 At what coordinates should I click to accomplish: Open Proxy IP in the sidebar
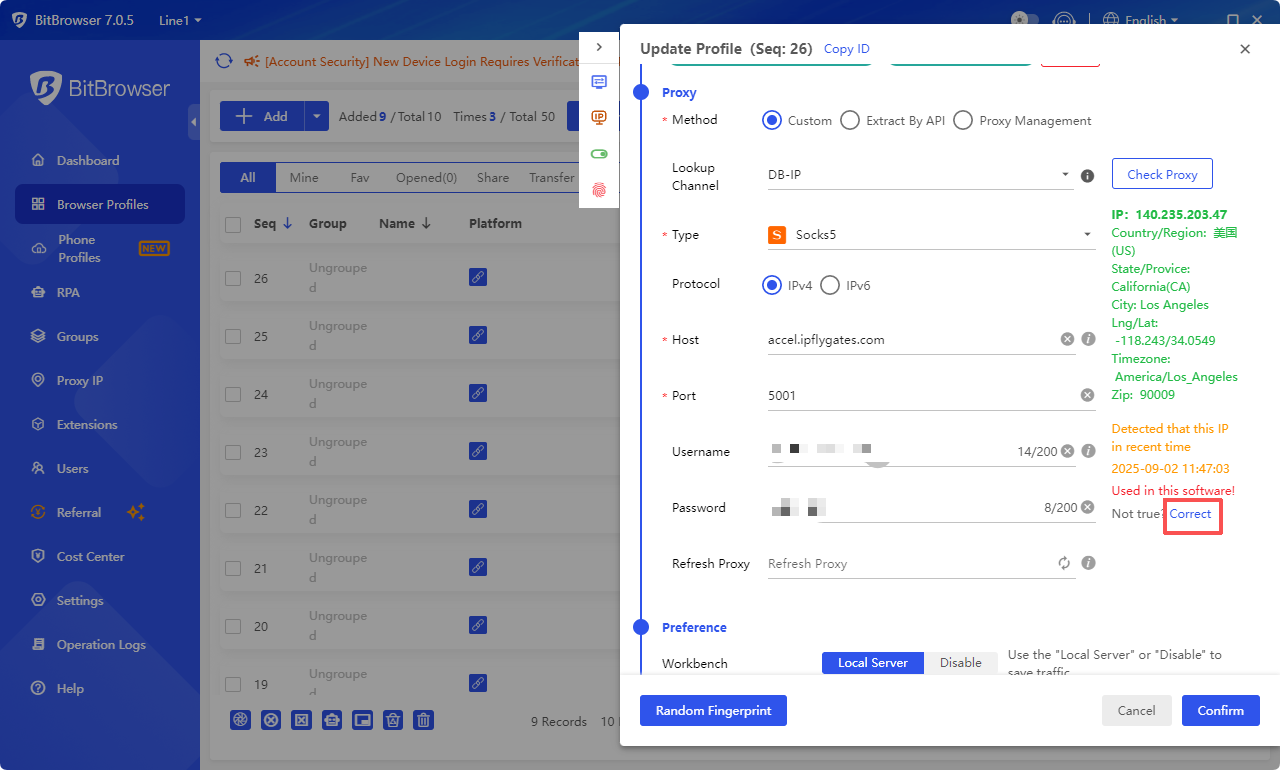[79, 380]
